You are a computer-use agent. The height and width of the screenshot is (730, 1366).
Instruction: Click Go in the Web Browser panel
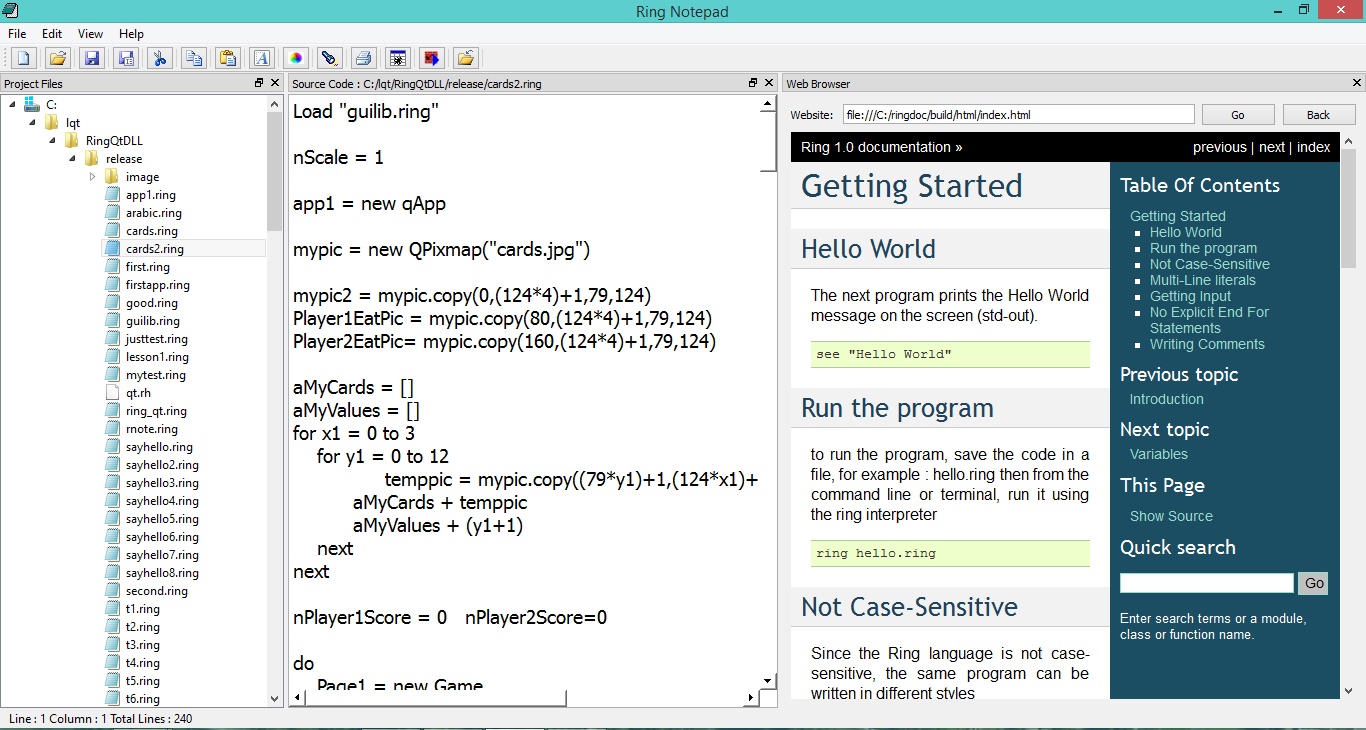tap(1237, 114)
